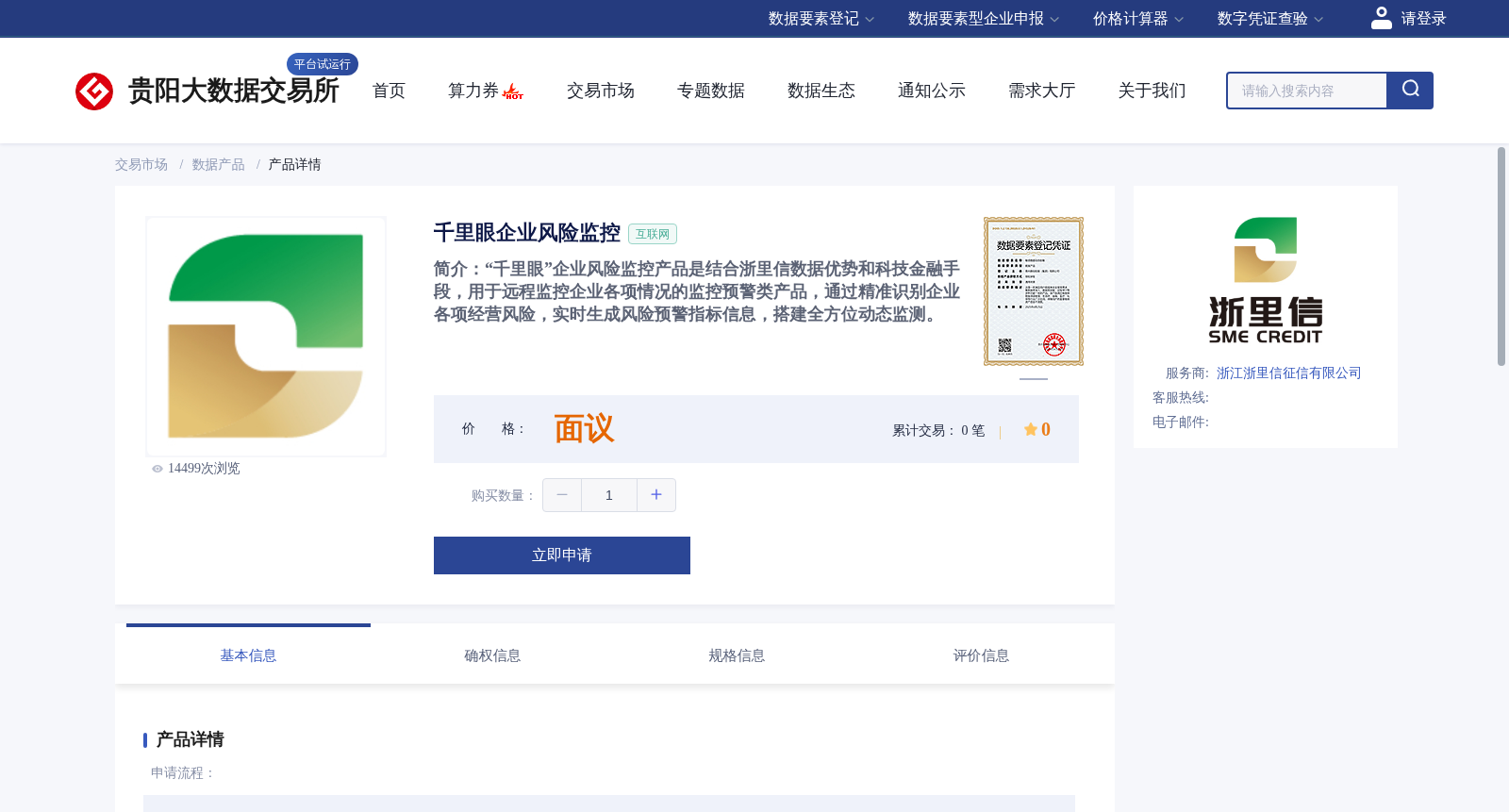Open the 通知公示 nav item
Viewport: 1509px width, 812px height.
click(x=932, y=91)
